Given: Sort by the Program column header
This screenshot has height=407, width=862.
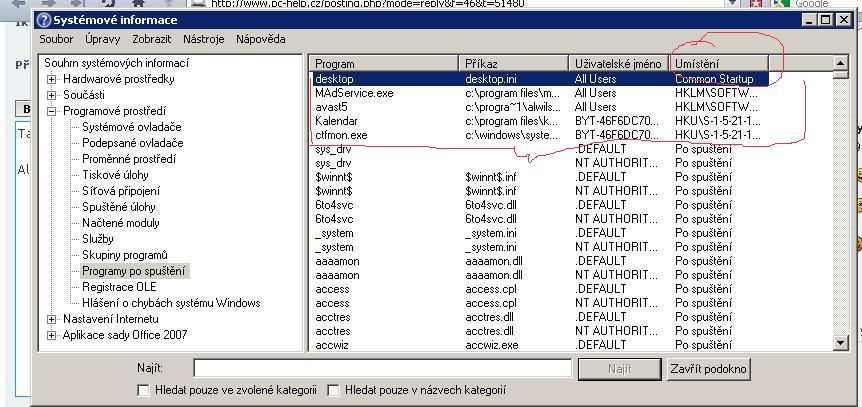Looking at the screenshot, I should click(384, 64).
